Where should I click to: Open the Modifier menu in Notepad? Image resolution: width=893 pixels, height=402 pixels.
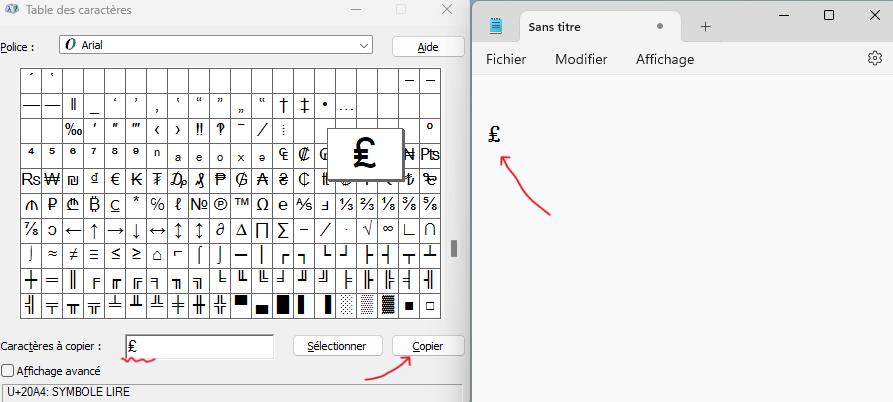coord(581,59)
